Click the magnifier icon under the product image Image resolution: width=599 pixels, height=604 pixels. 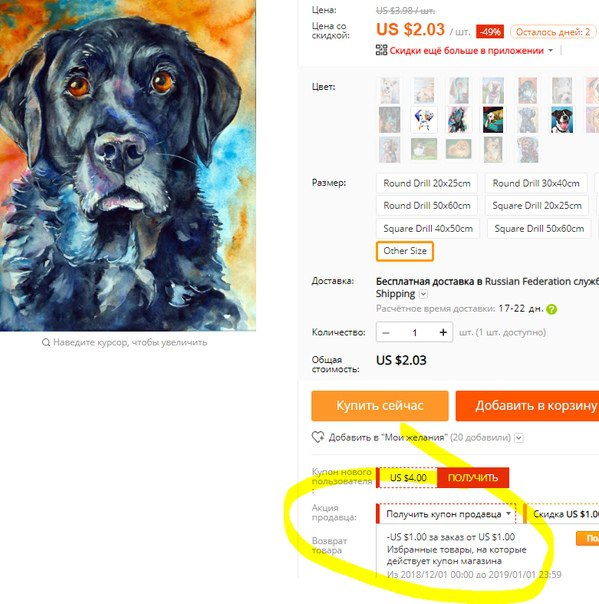coord(46,342)
